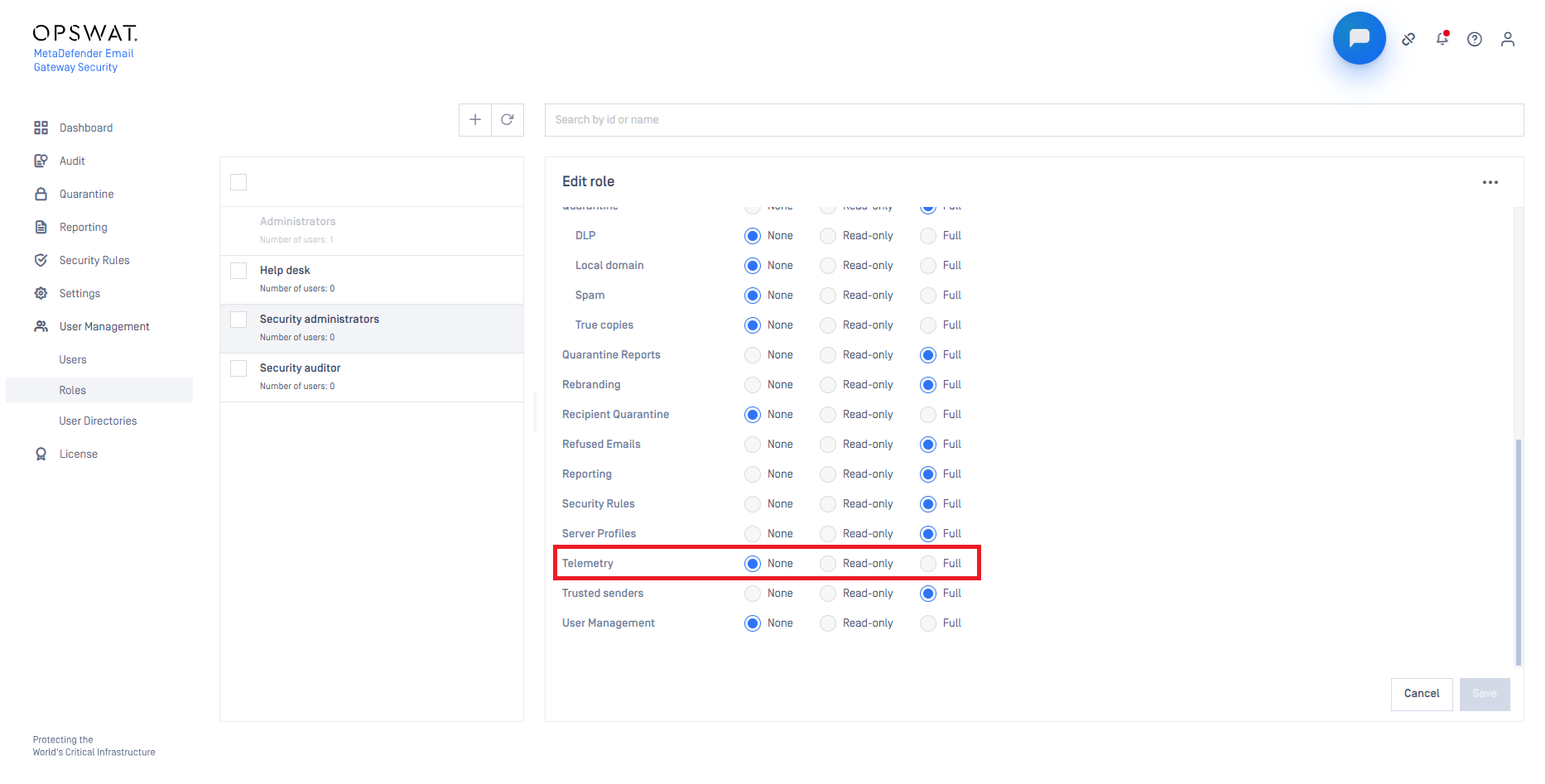Collapse User Management menu
Viewport: 1545px width, 784px height.
tap(104, 326)
